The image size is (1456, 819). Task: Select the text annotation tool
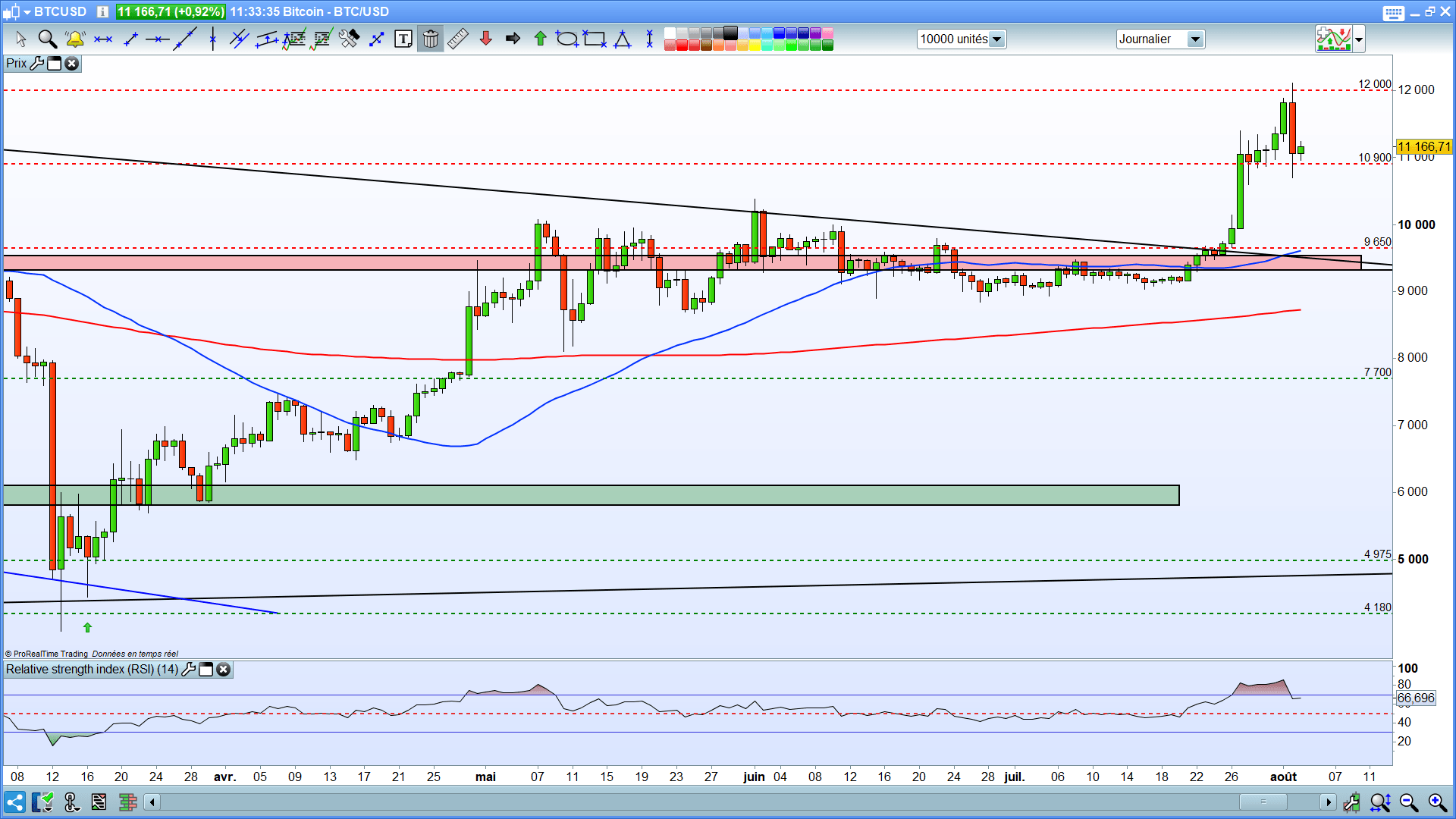[403, 39]
